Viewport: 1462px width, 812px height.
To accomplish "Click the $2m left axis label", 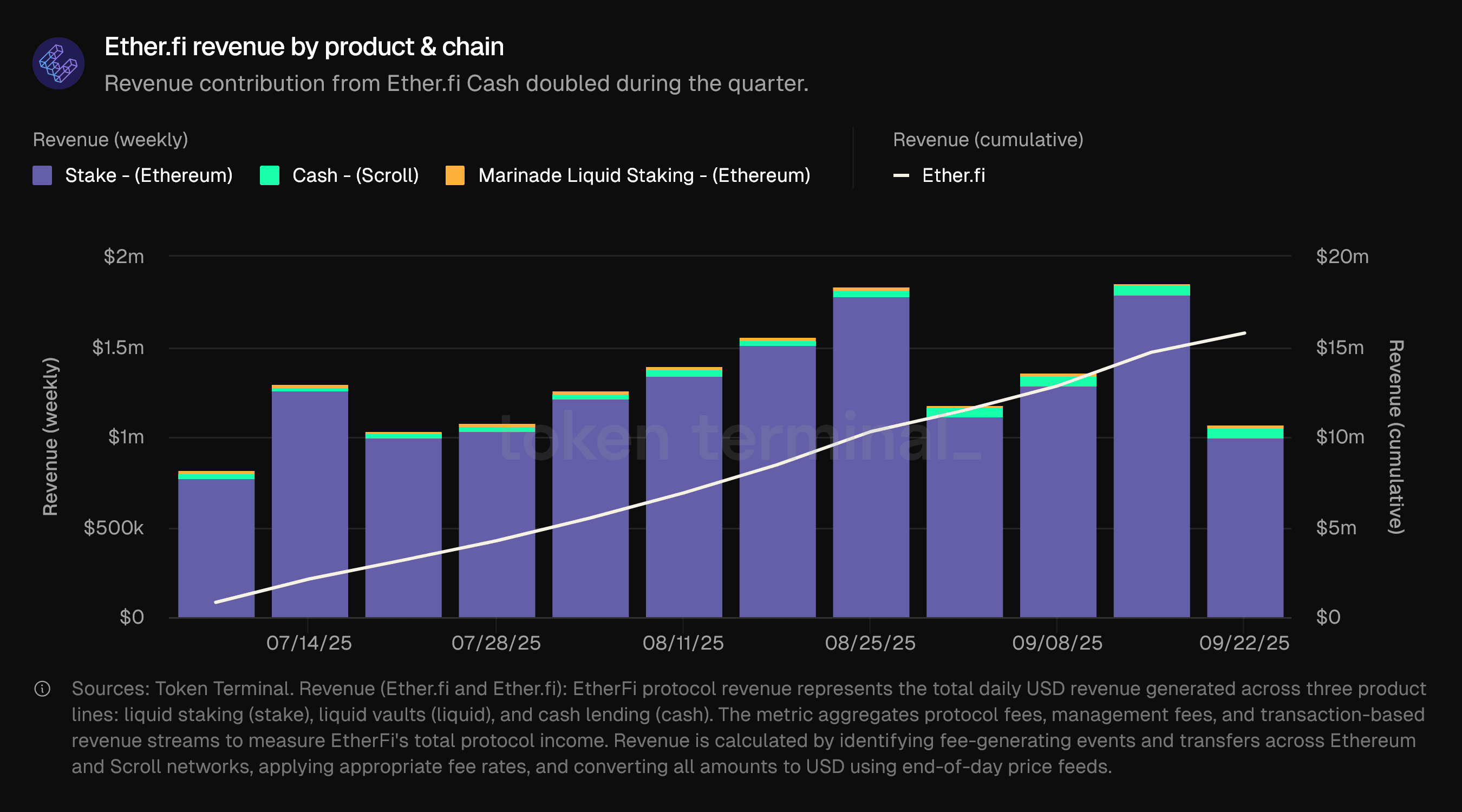I will pyautogui.click(x=123, y=257).
